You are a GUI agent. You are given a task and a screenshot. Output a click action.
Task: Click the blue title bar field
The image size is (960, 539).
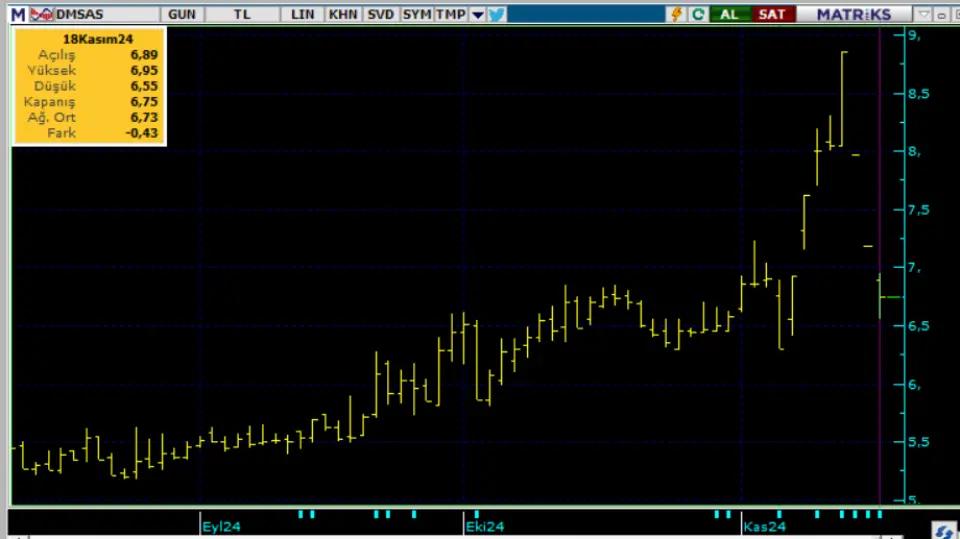click(x=586, y=14)
